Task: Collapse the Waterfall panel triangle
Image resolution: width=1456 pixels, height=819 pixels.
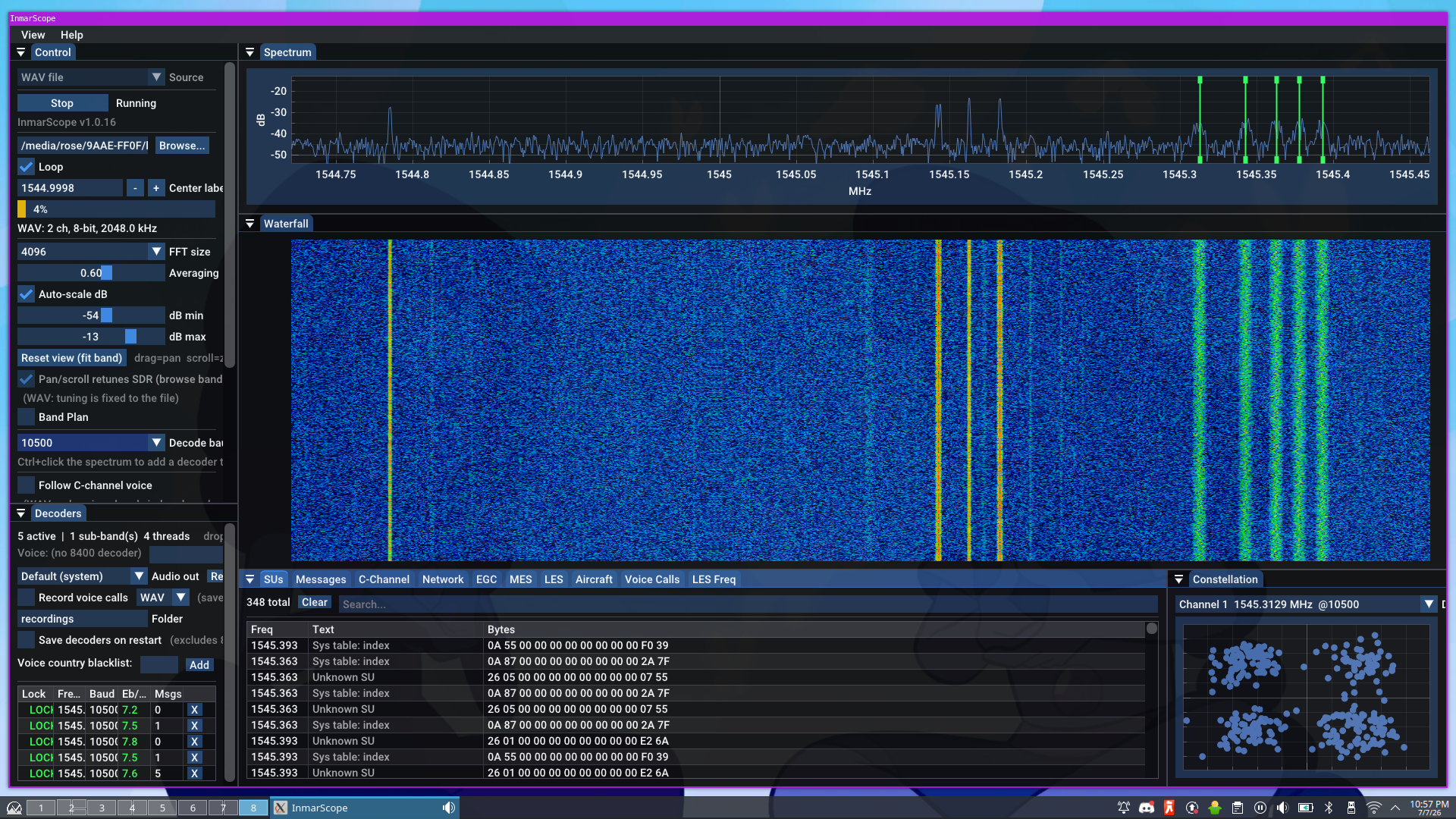Action: point(249,224)
